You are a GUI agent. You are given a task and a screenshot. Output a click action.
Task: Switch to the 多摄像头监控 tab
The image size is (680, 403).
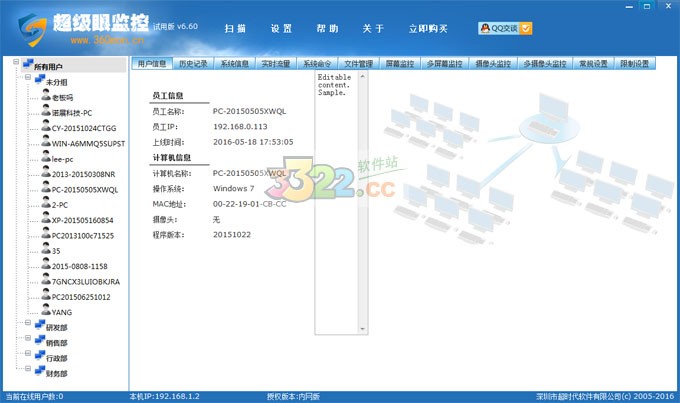click(x=545, y=64)
